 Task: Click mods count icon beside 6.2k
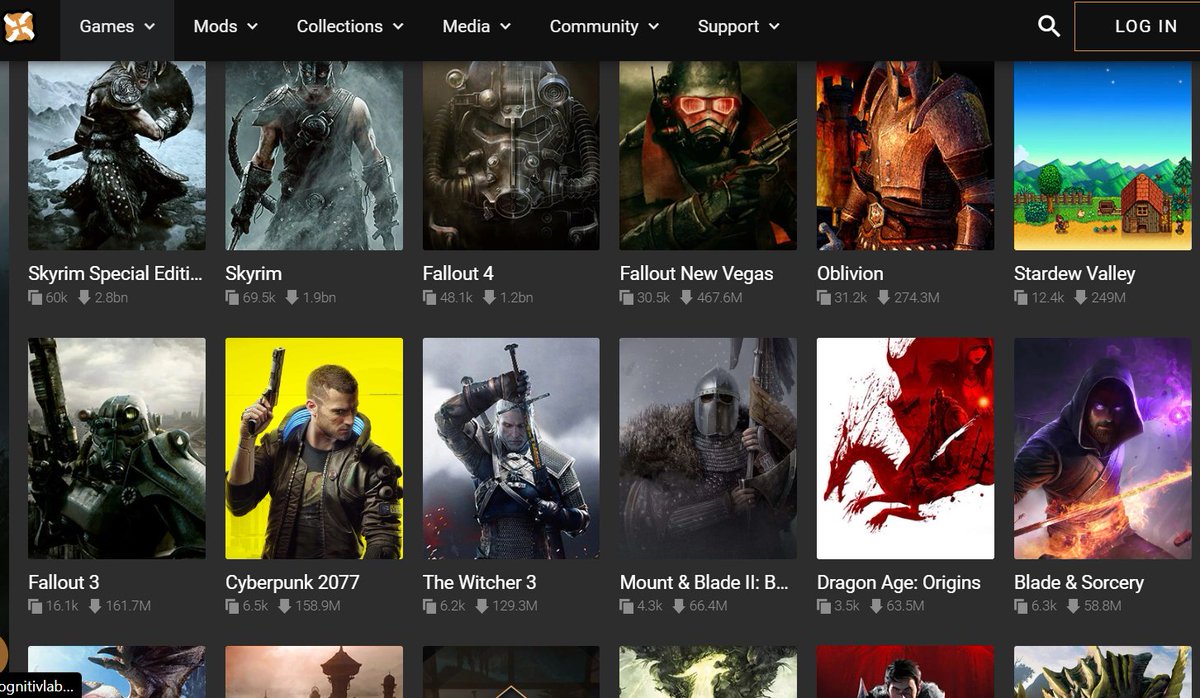click(x=430, y=606)
